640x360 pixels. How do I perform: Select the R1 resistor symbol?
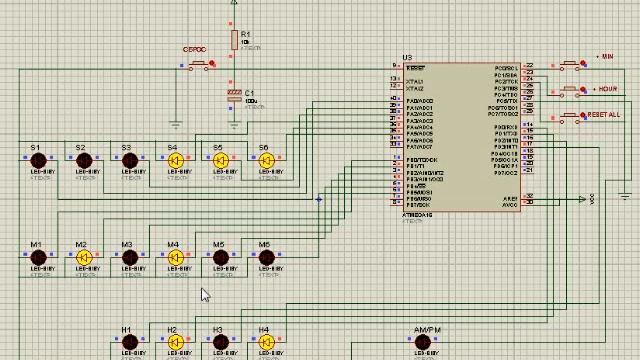234,40
